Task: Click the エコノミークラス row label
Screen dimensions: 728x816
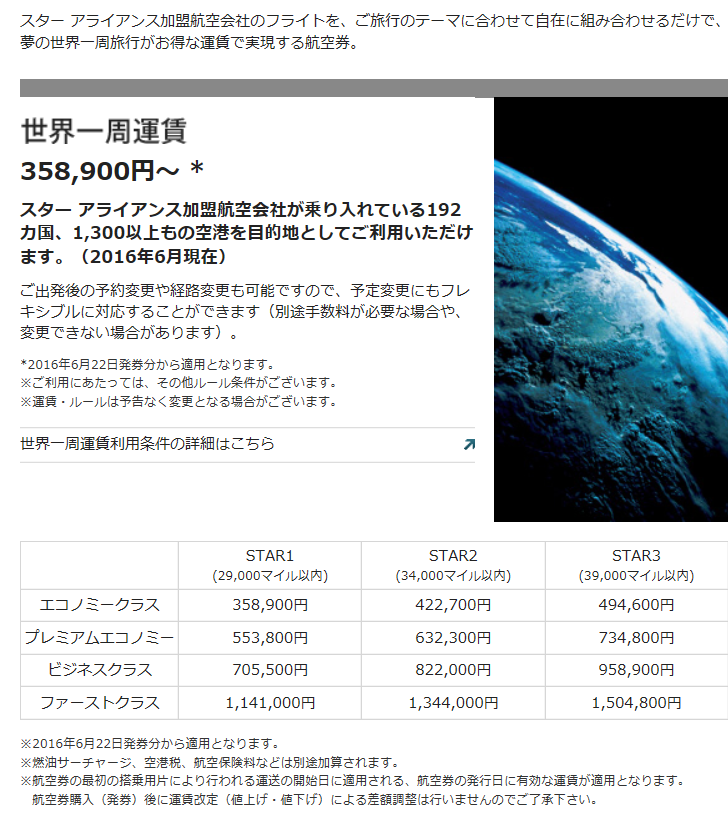Action: coord(99,605)
